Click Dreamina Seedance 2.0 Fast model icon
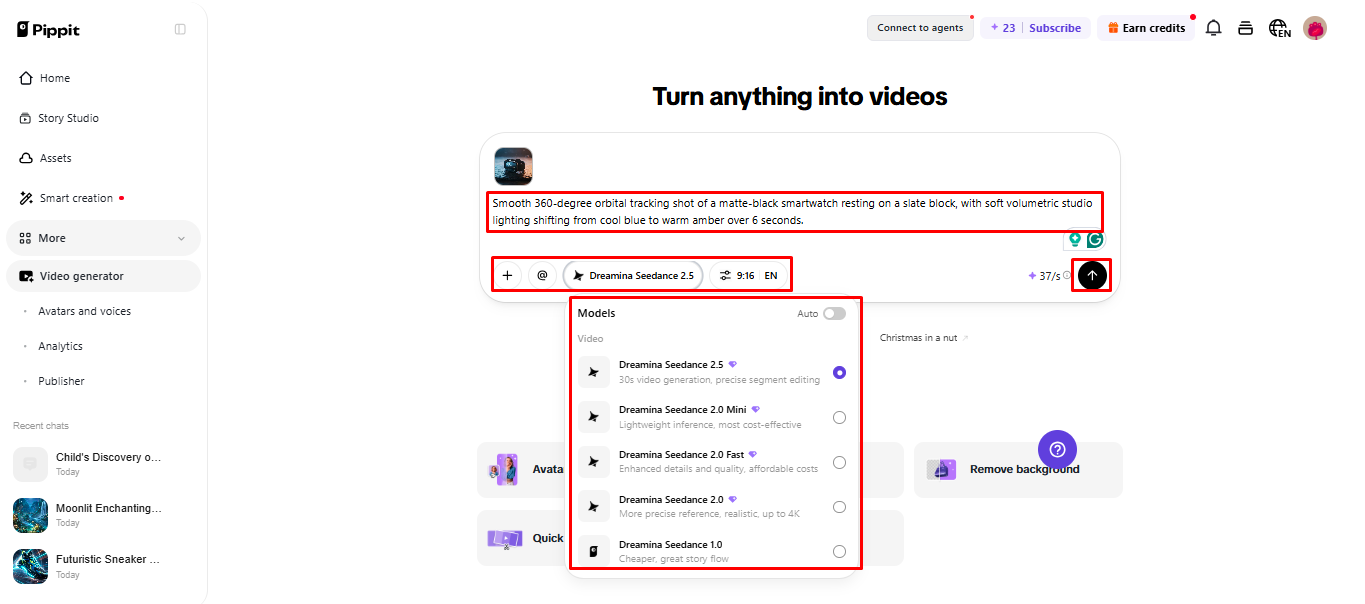1365x604 pixels. coord(594,462)
